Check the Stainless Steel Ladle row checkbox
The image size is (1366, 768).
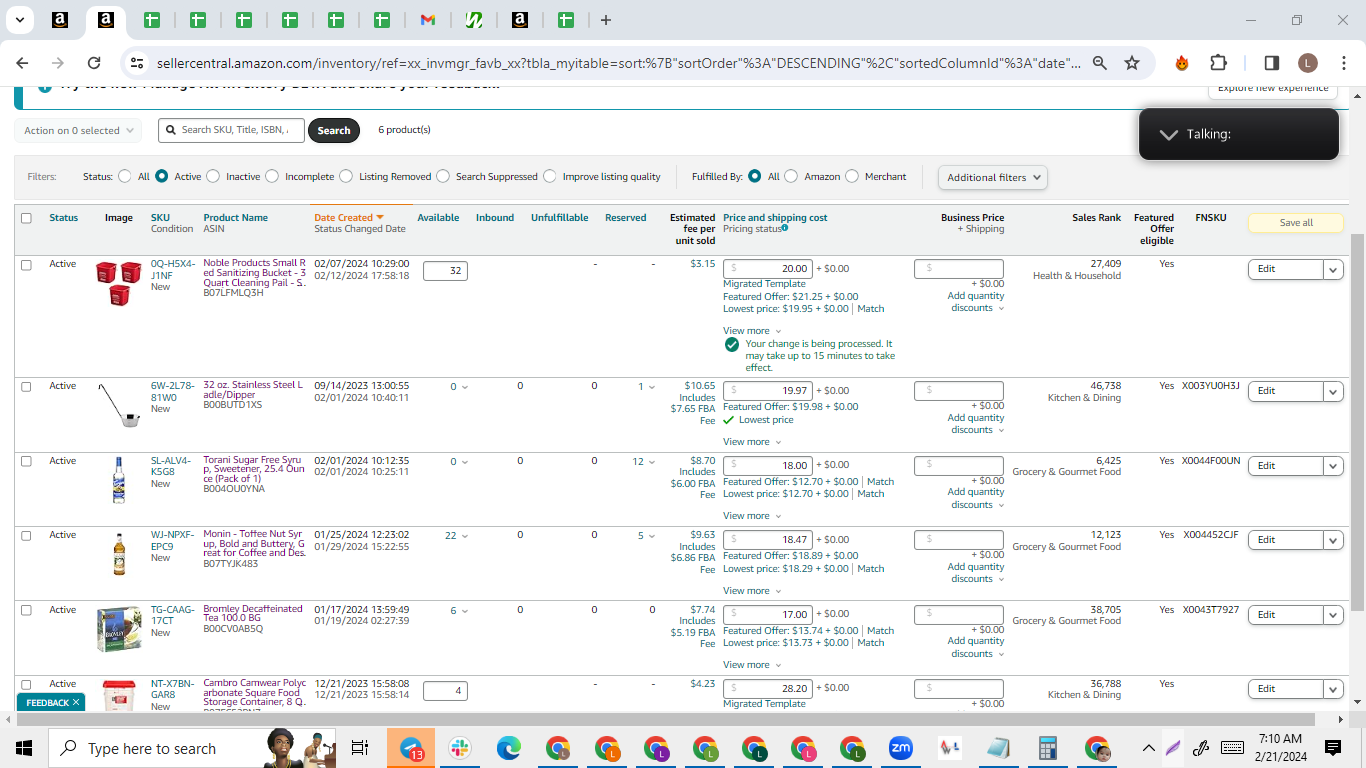pos(26,387)
